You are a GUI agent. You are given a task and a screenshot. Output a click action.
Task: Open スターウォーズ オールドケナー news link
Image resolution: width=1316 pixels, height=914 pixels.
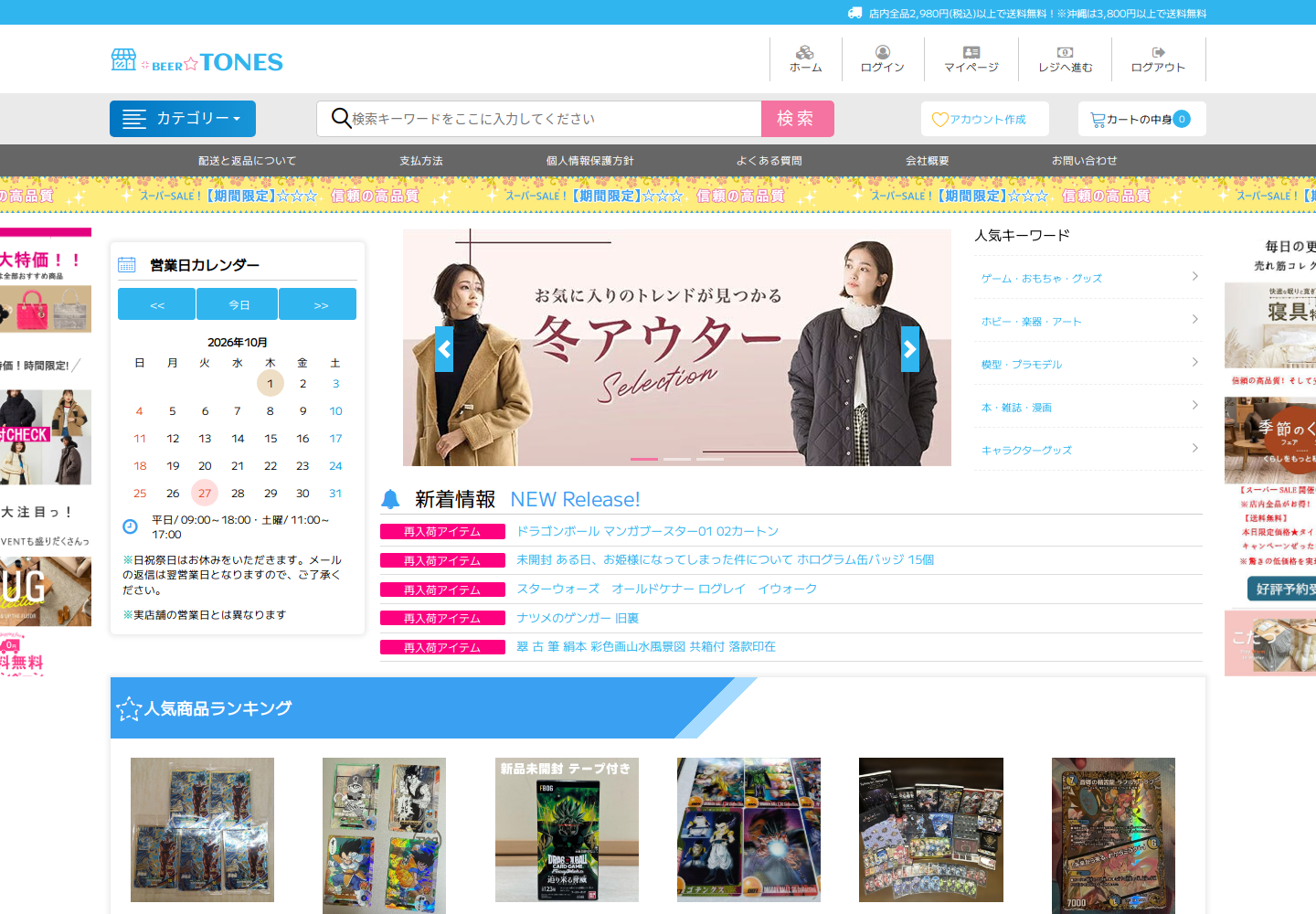click(667, 589)
